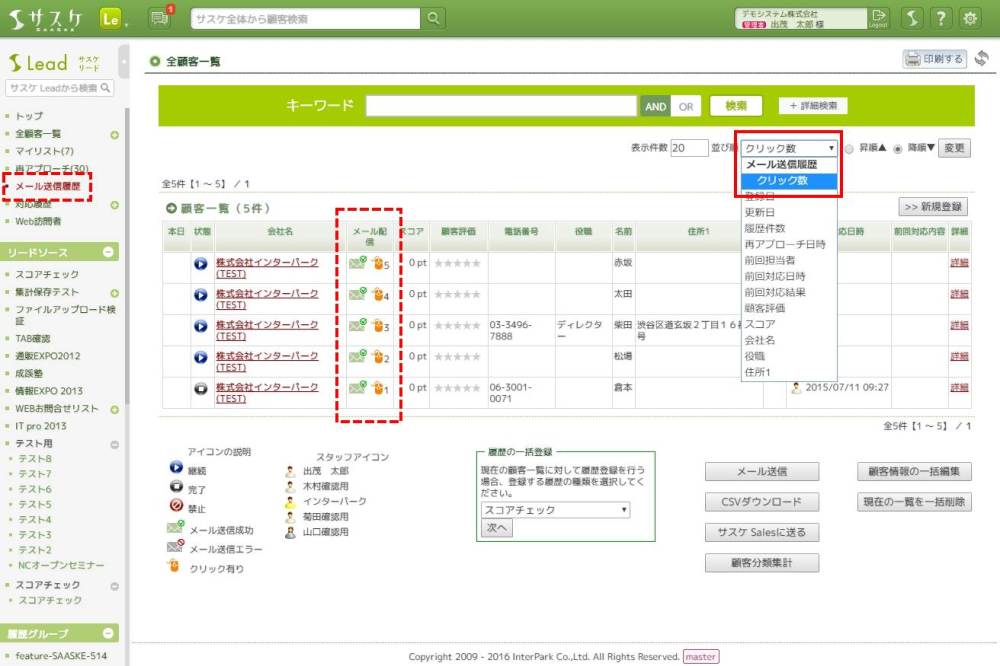Click the green plus icon next to 全顧客一覧
This screenshot has height=666, width=1000.
click(x=114, y=134)
